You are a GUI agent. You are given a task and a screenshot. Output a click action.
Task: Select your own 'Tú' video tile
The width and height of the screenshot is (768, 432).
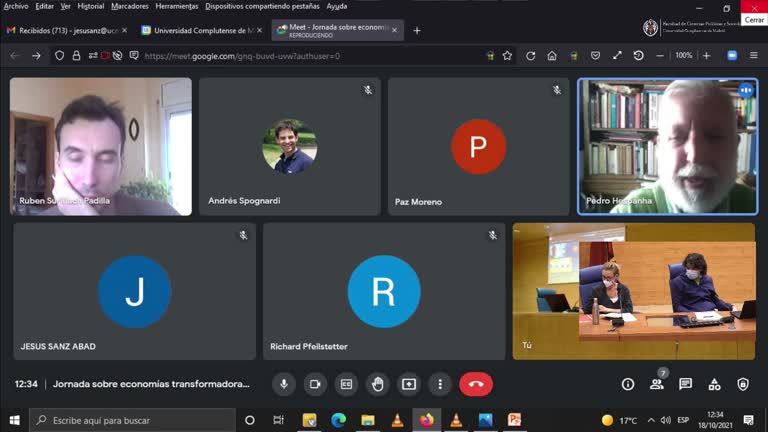click(634, 291)
